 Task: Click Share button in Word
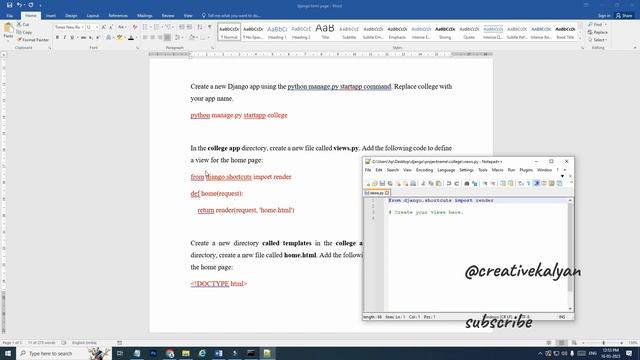(624, 16)
